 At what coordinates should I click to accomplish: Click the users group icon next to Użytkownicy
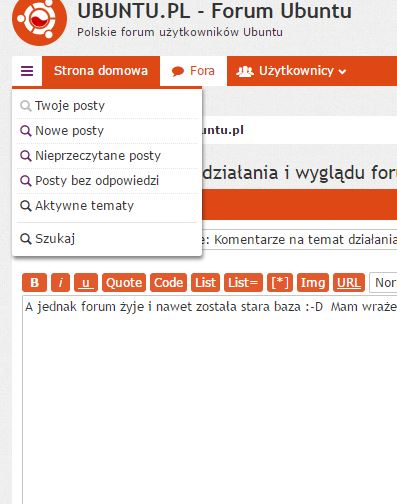click(x=245, y=71)
